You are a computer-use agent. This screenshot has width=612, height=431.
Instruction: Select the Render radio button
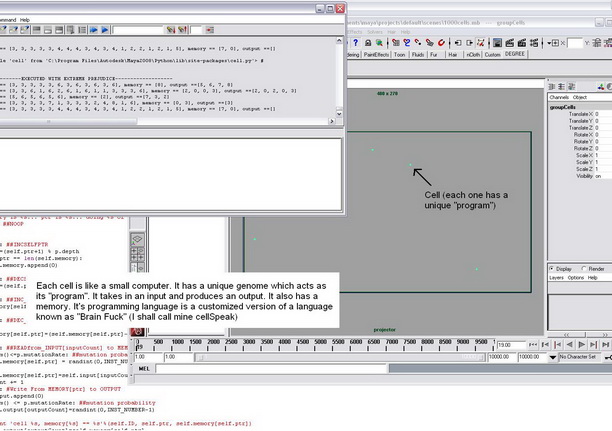584,269
